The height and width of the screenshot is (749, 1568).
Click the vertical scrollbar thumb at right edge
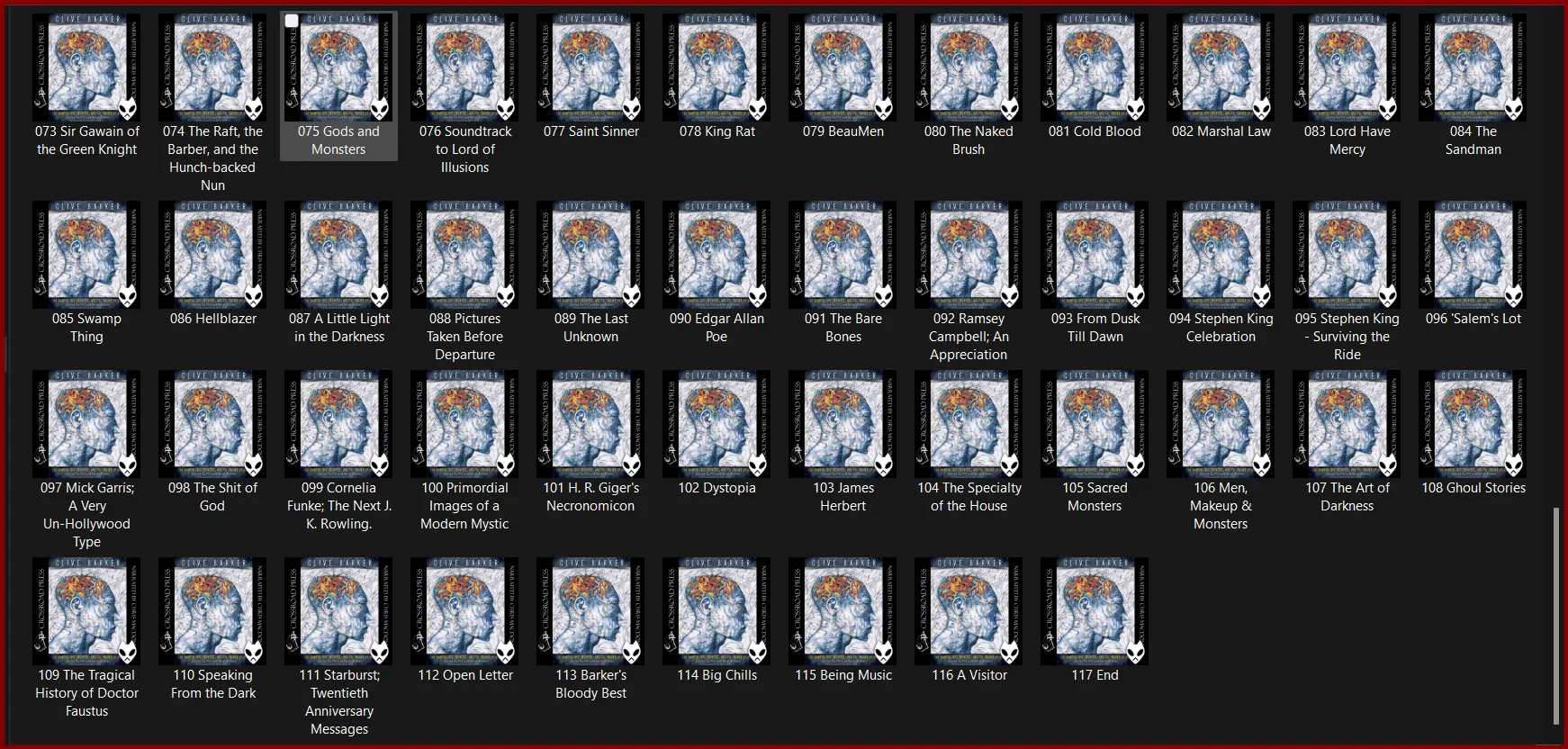(1556, 617)
